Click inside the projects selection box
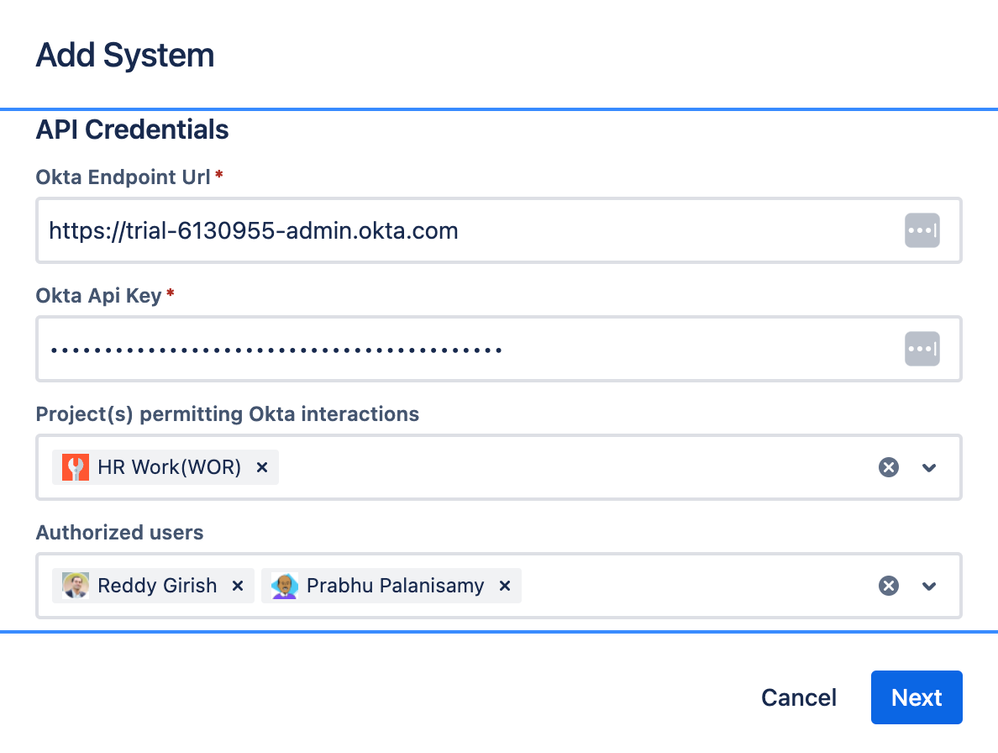 click(570, 467)
